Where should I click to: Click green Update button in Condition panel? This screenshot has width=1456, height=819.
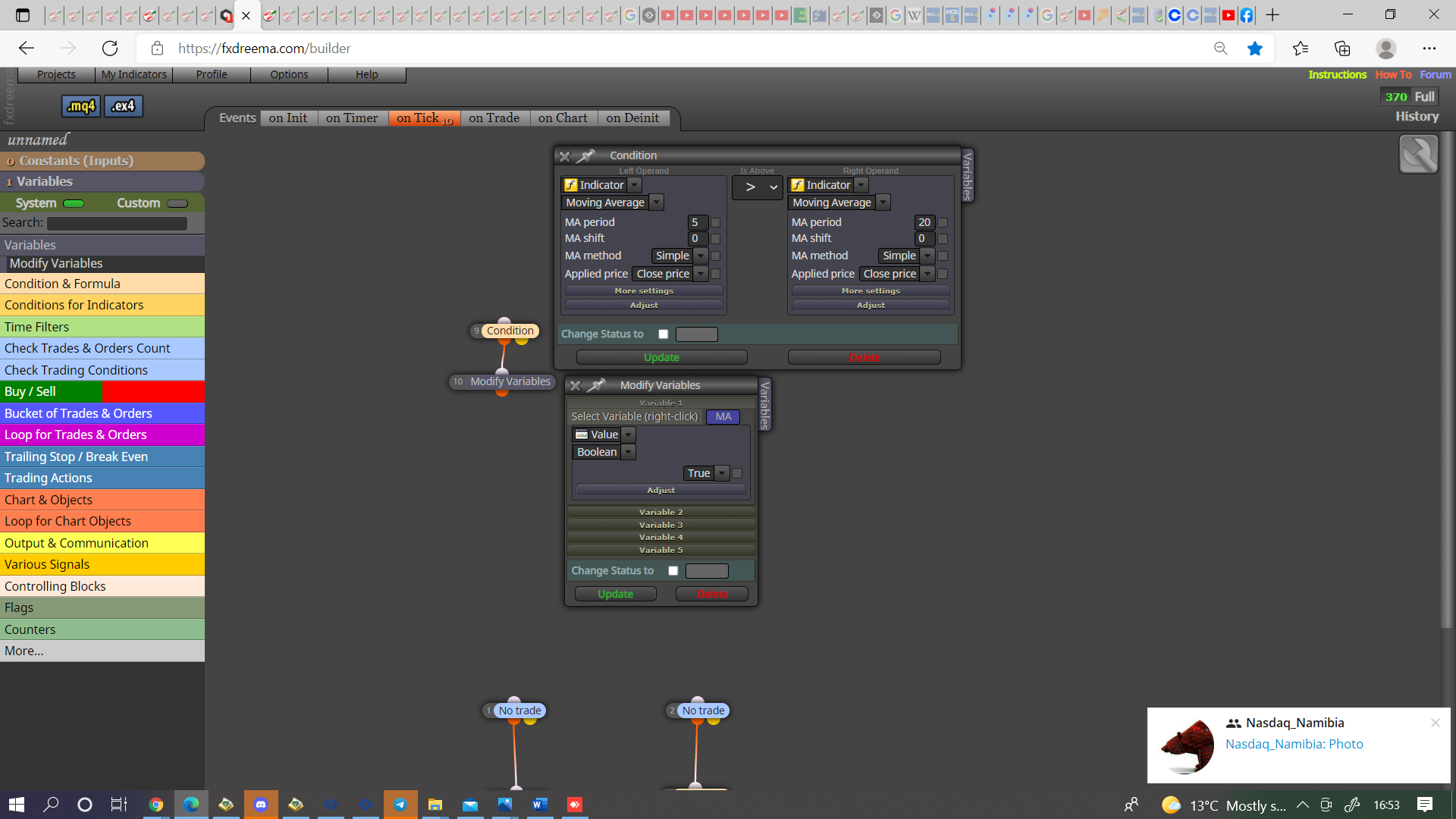[662, 357]
